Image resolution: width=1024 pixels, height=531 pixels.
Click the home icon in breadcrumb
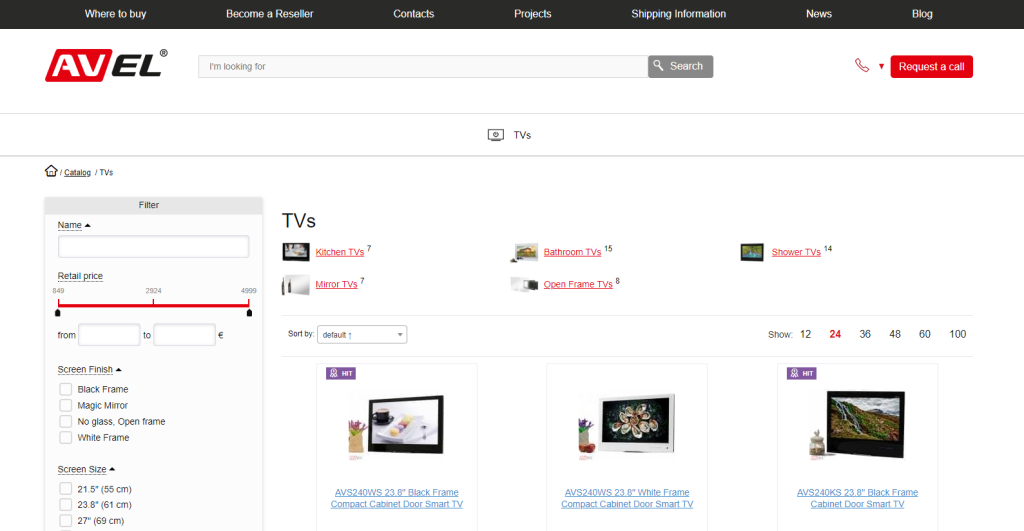51,171
